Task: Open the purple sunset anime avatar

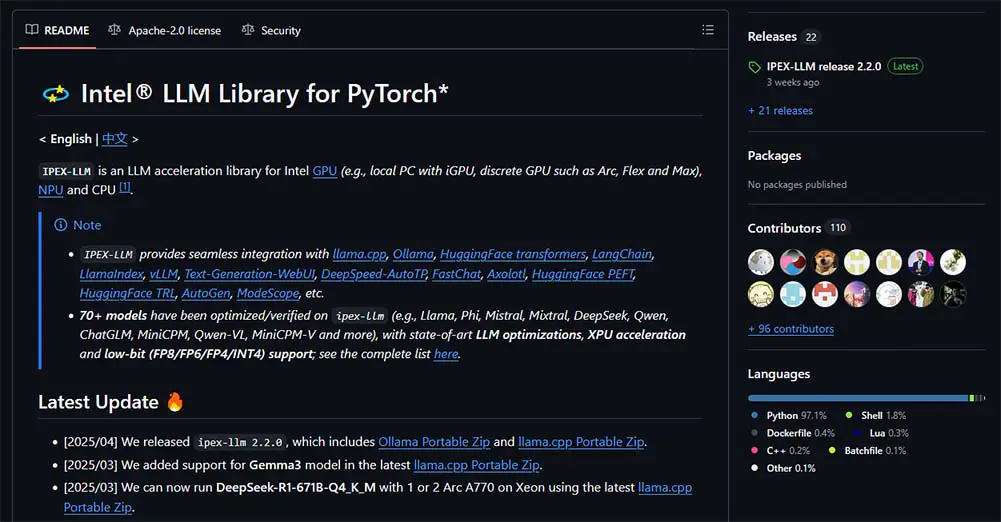Action: click(x=857, y=294)
